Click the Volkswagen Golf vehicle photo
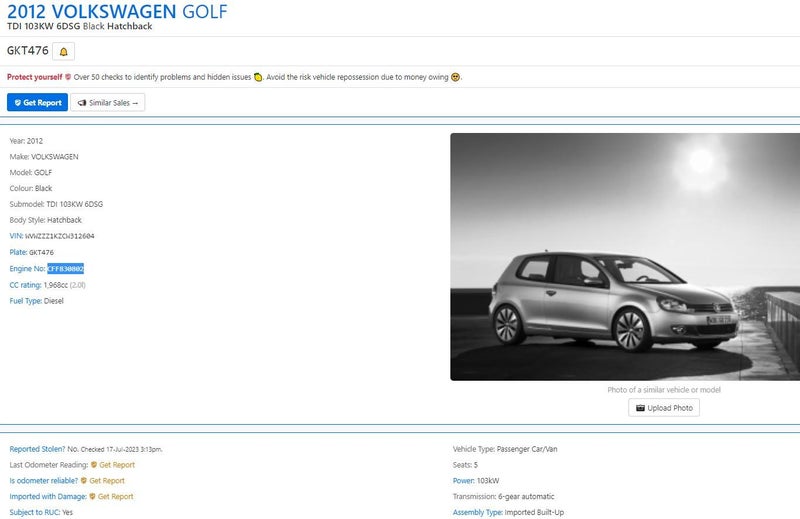The height and width of the screenshot is (519, 800). (x=625, y=257)
